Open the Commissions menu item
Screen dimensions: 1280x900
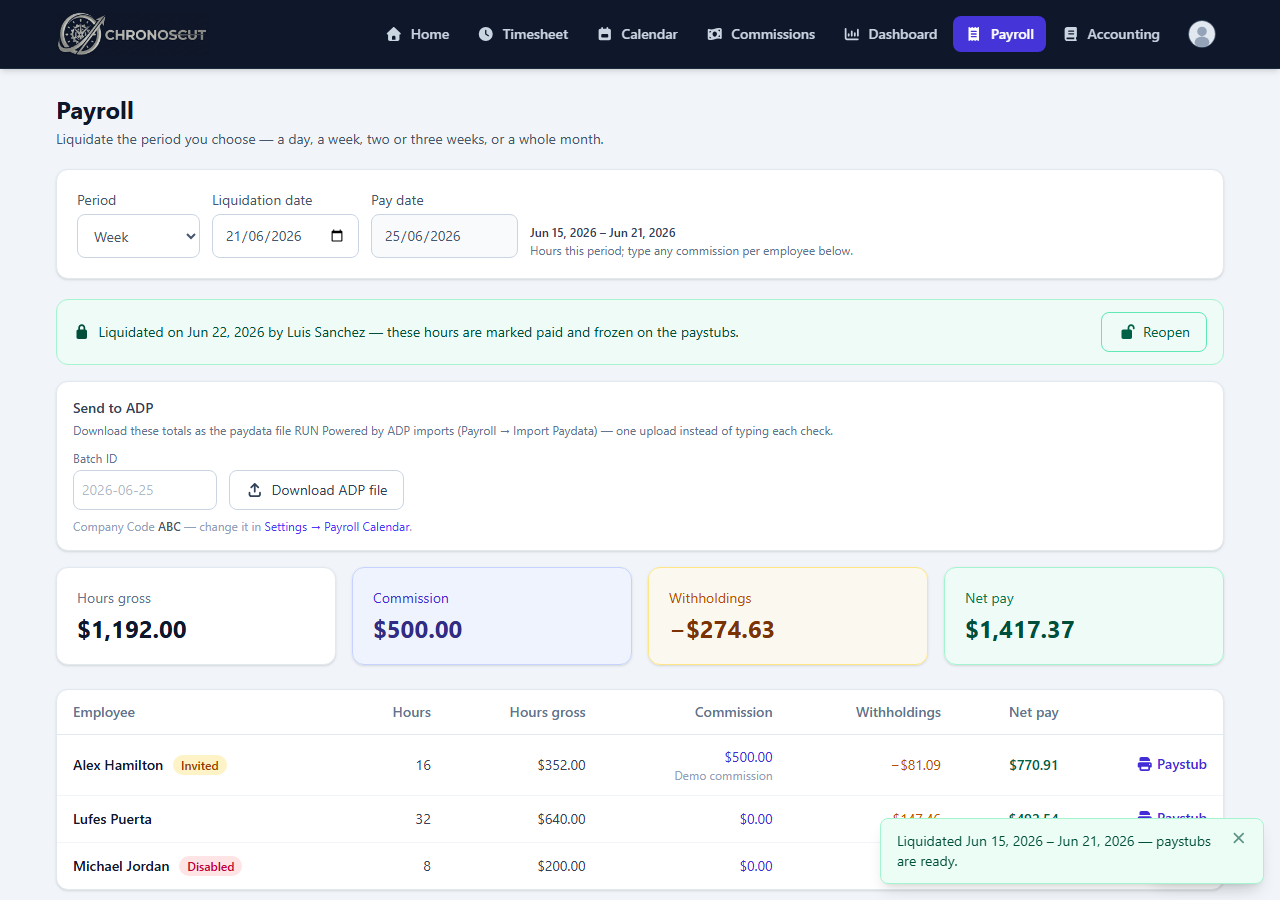click(x=761, y=34)
